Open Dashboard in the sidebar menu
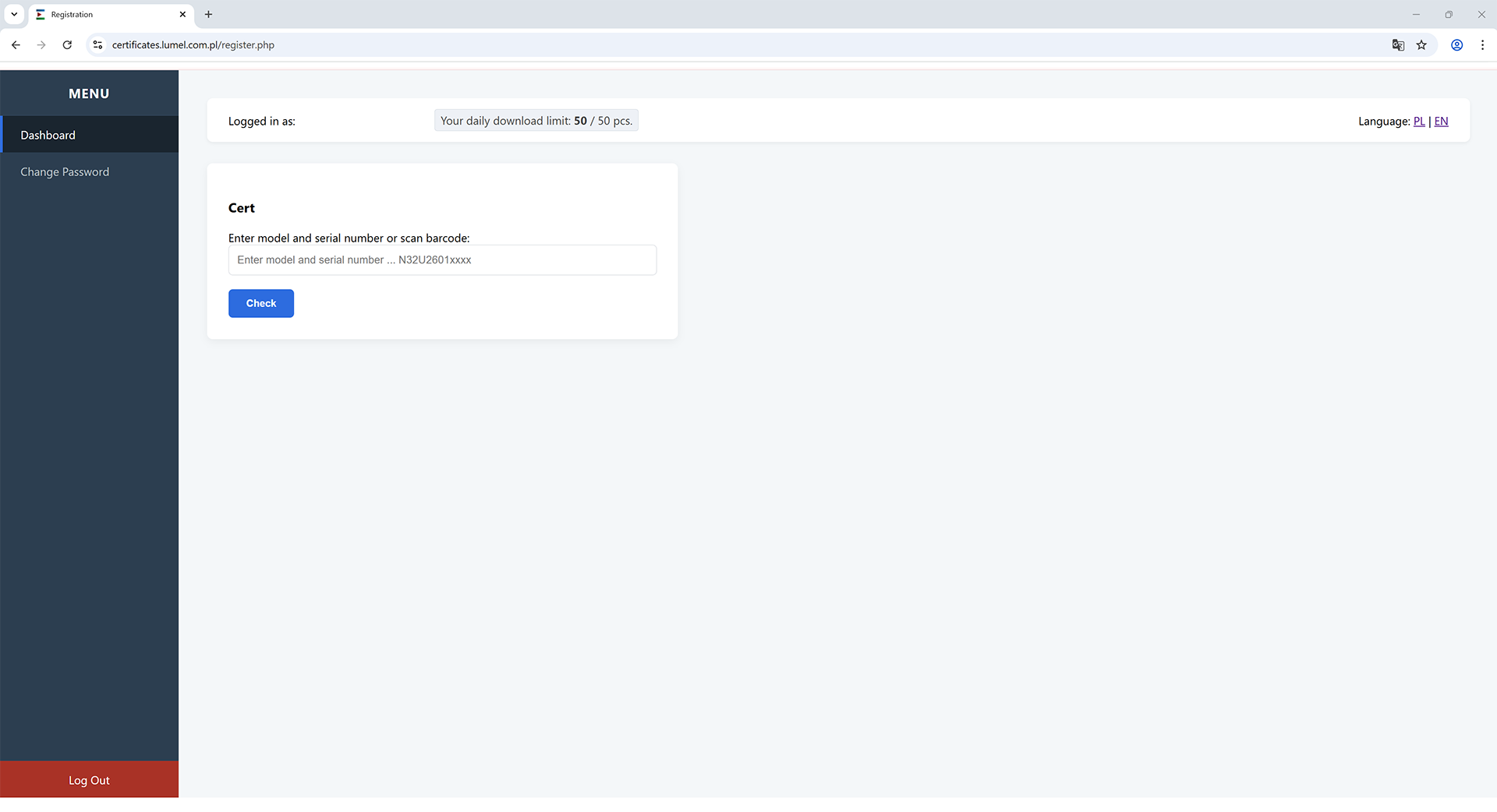The image size is (1497, 812). coord(48,135)
